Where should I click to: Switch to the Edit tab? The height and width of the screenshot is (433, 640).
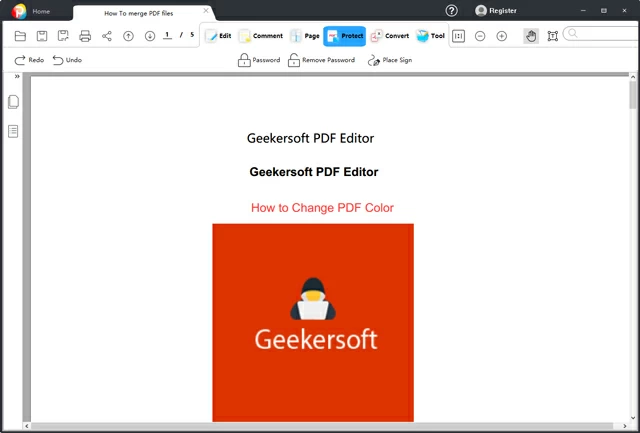click(x=218, y=36)
